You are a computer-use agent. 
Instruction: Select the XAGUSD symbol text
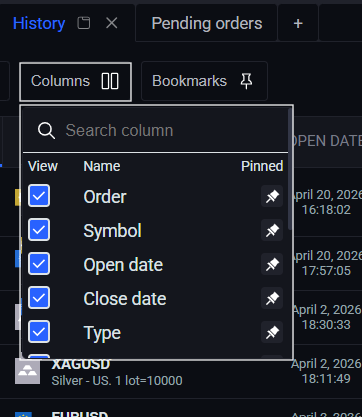(x=81, y=365)
